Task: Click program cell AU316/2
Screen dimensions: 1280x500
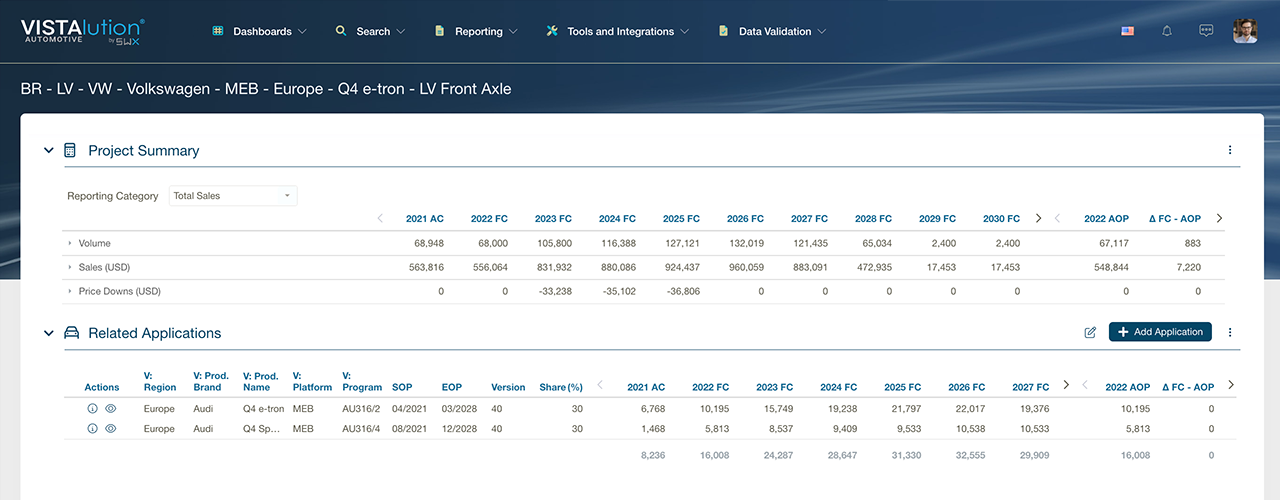Action: 362,409
